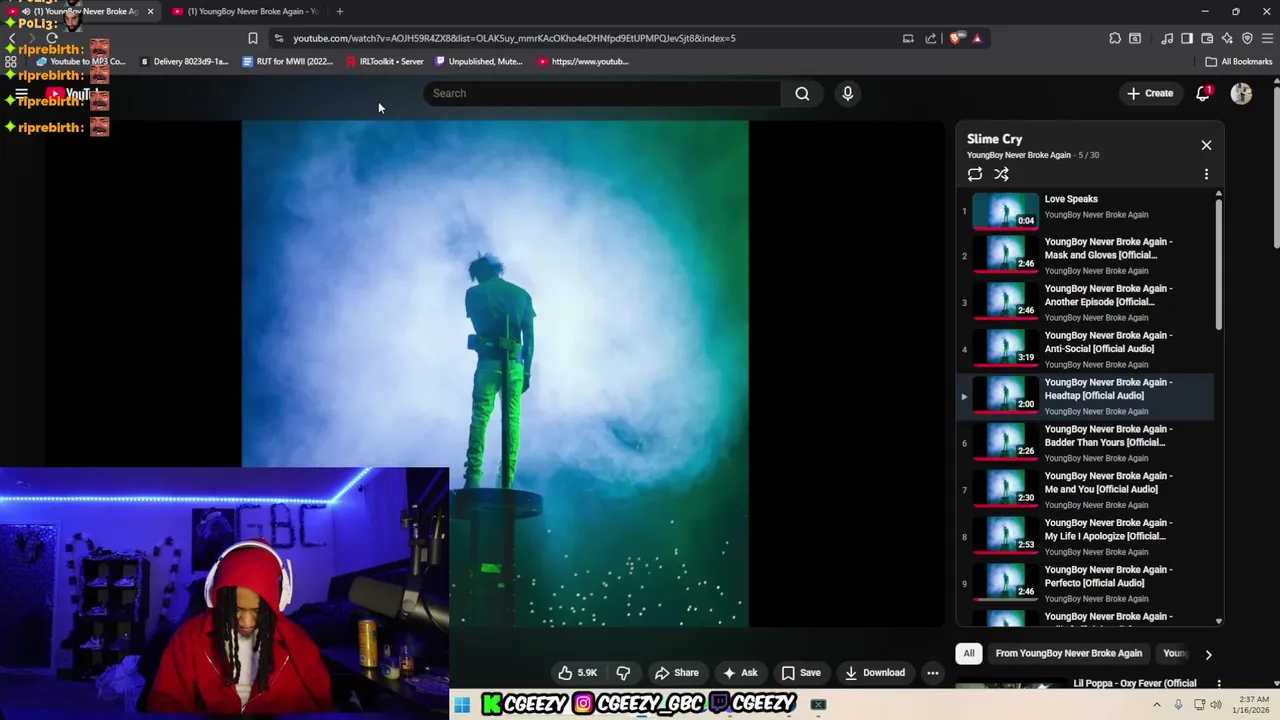Open tab search icon in toolbar
The height and width of the screenshot is (720, 1280).
click(x=1135, y=38)
